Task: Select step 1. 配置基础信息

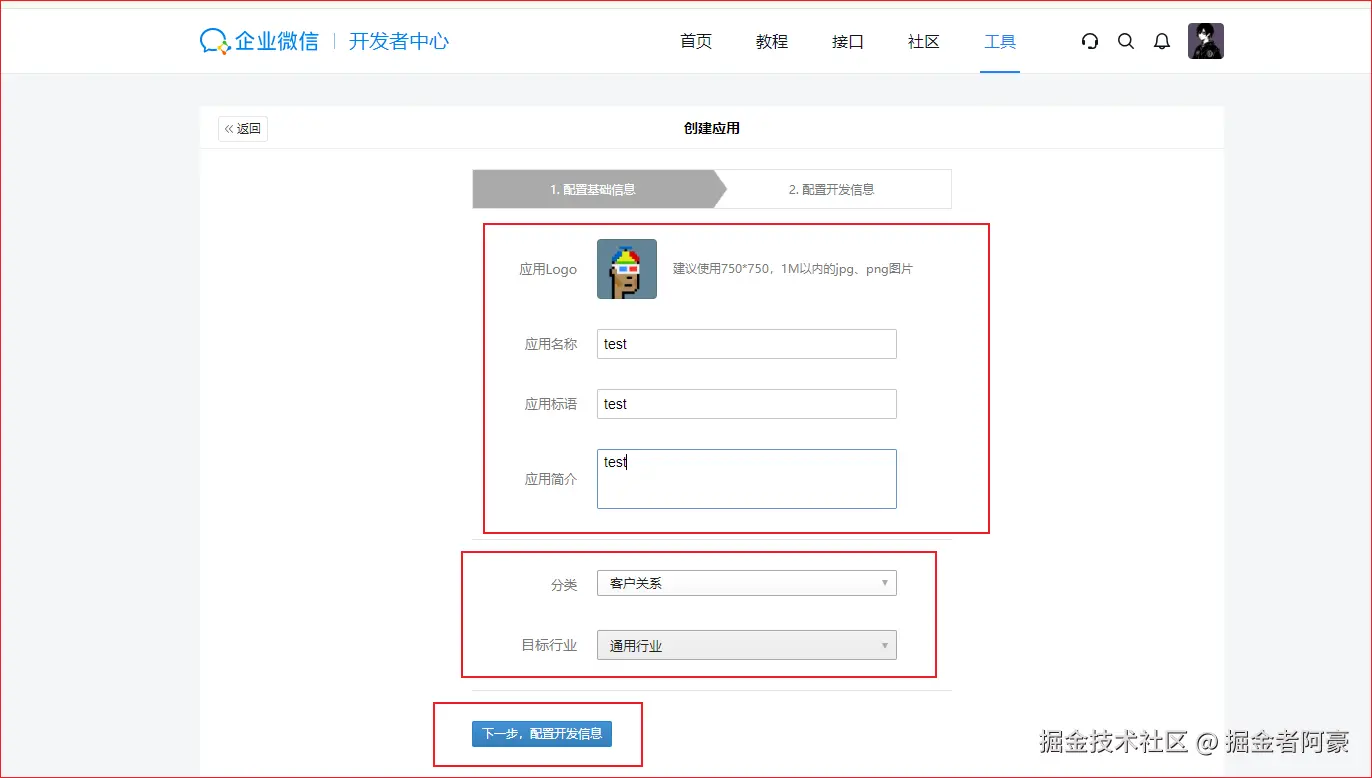Action: pos(593,189)
